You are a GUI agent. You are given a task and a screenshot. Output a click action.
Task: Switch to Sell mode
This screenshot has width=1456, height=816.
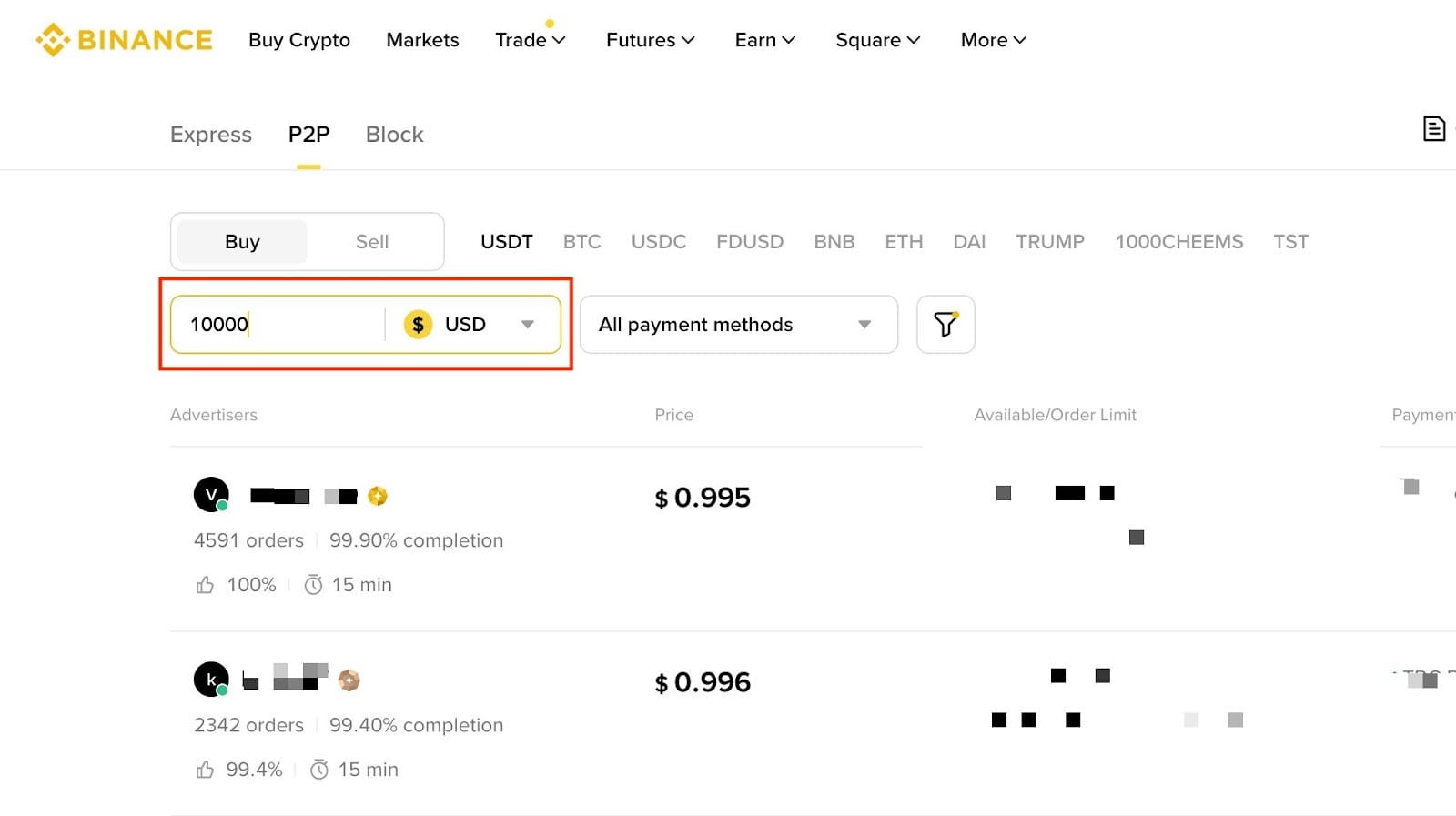tap(371, 241)
